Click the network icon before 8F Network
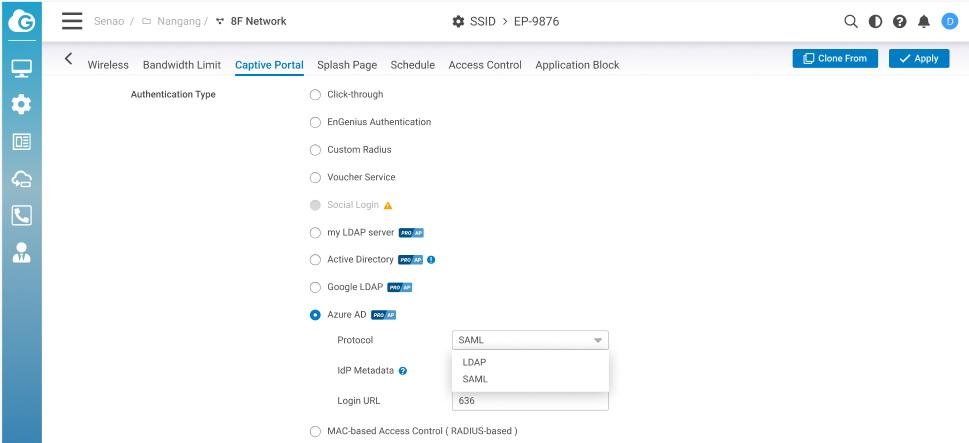969x443 pixels. (220, 21)
